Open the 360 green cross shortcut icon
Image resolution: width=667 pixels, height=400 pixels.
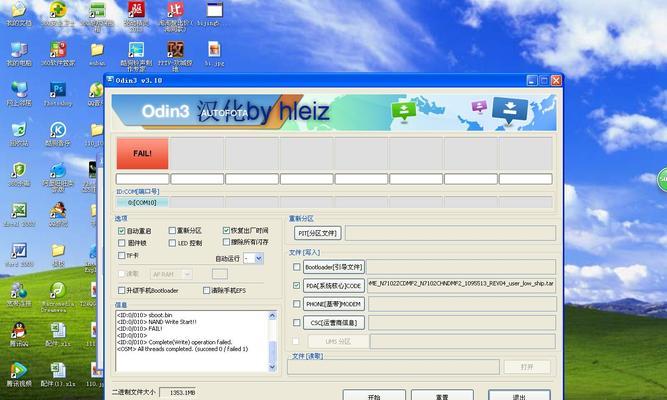point(58,9)
